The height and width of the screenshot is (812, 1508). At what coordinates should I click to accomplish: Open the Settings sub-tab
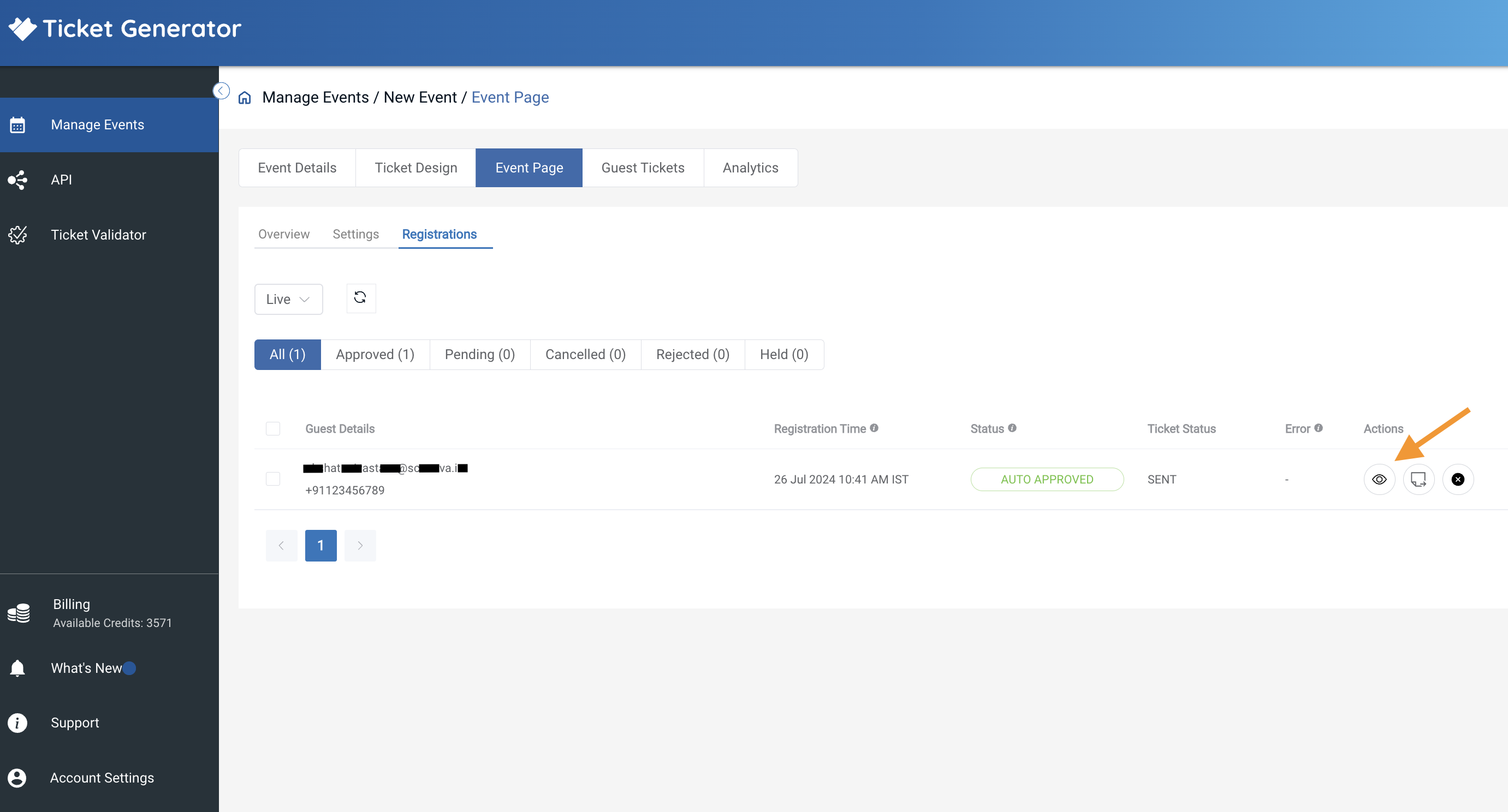click(x=356, y=234)
